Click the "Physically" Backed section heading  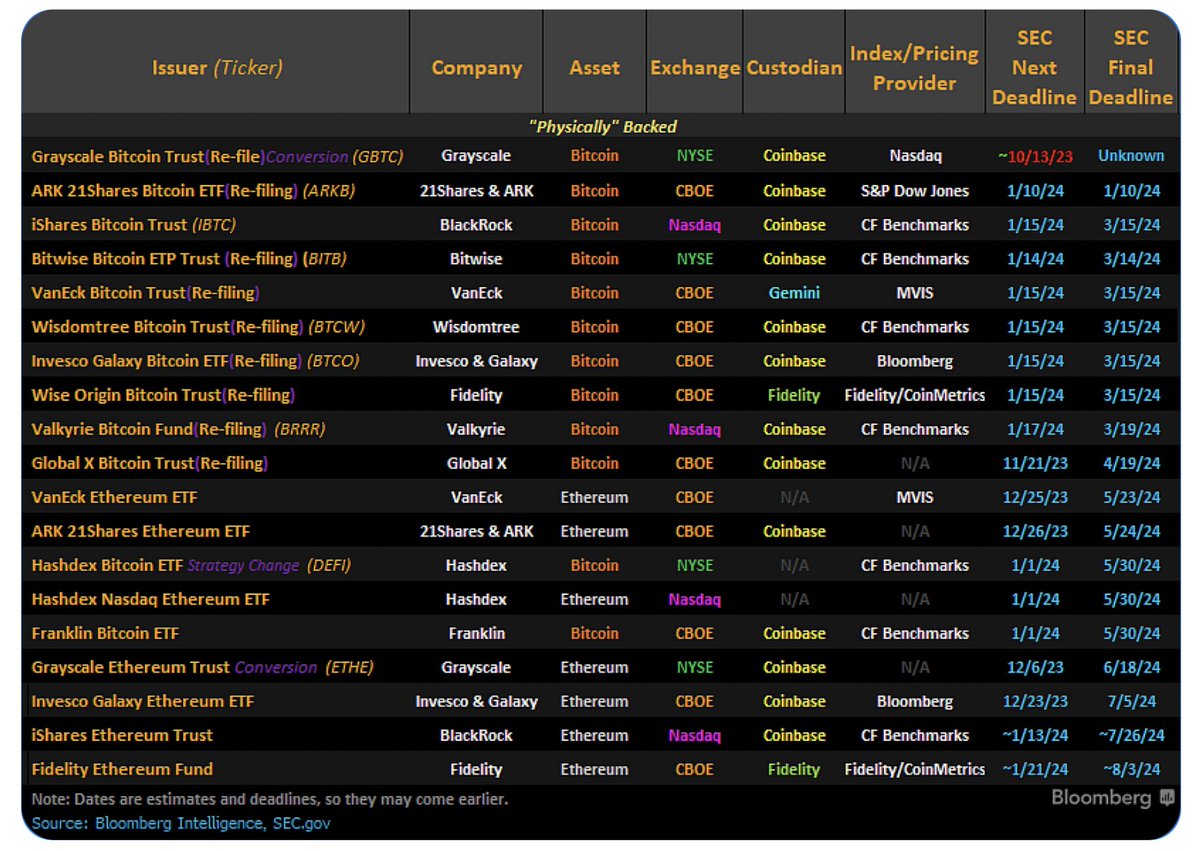coord(603,127)
